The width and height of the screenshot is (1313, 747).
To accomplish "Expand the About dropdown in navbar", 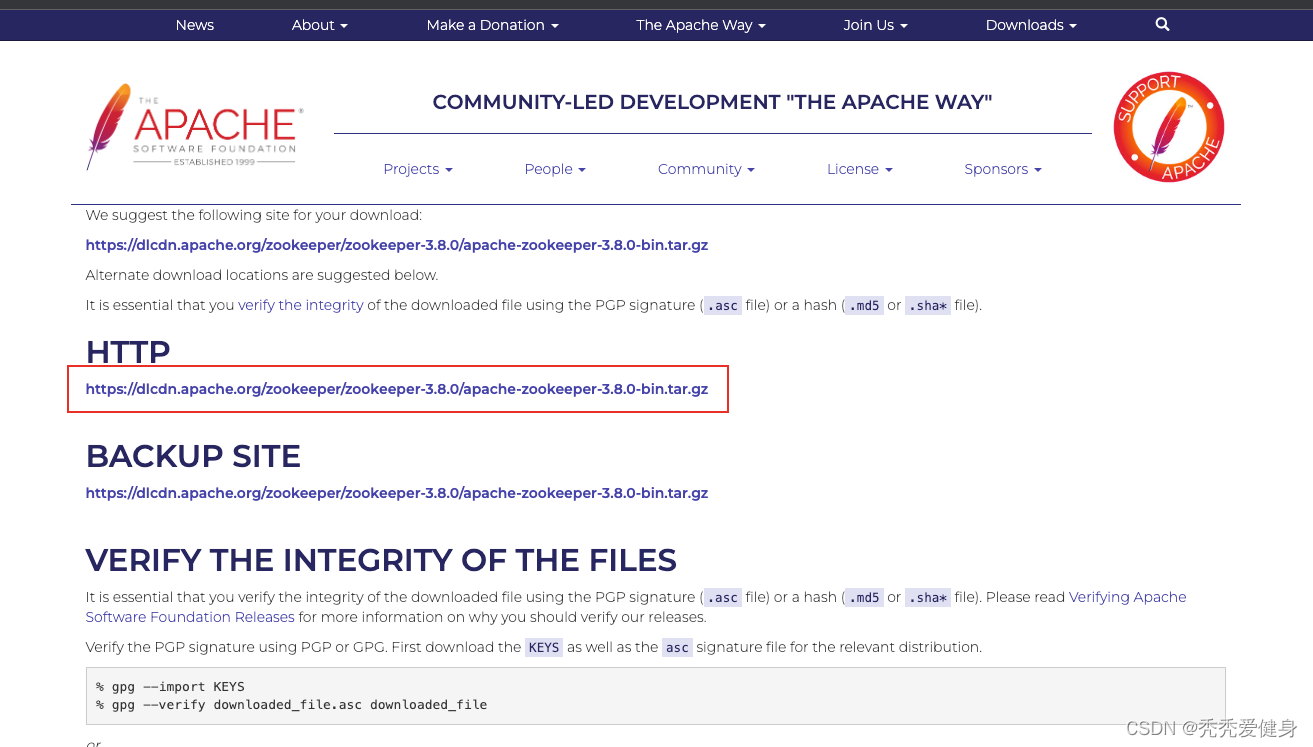I will pyautogui.click(x=320, y=25).
